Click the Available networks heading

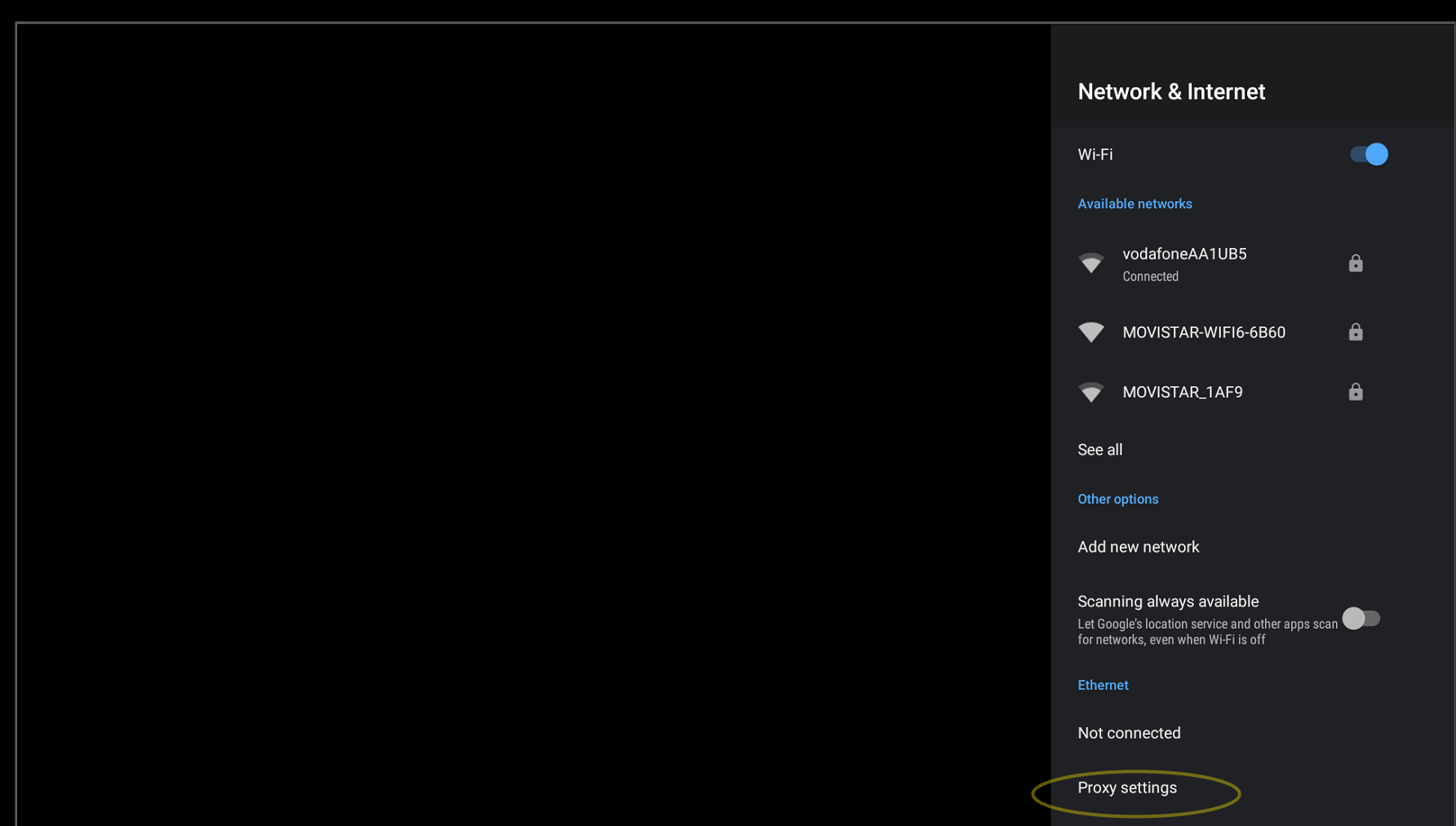(1134, 204)
